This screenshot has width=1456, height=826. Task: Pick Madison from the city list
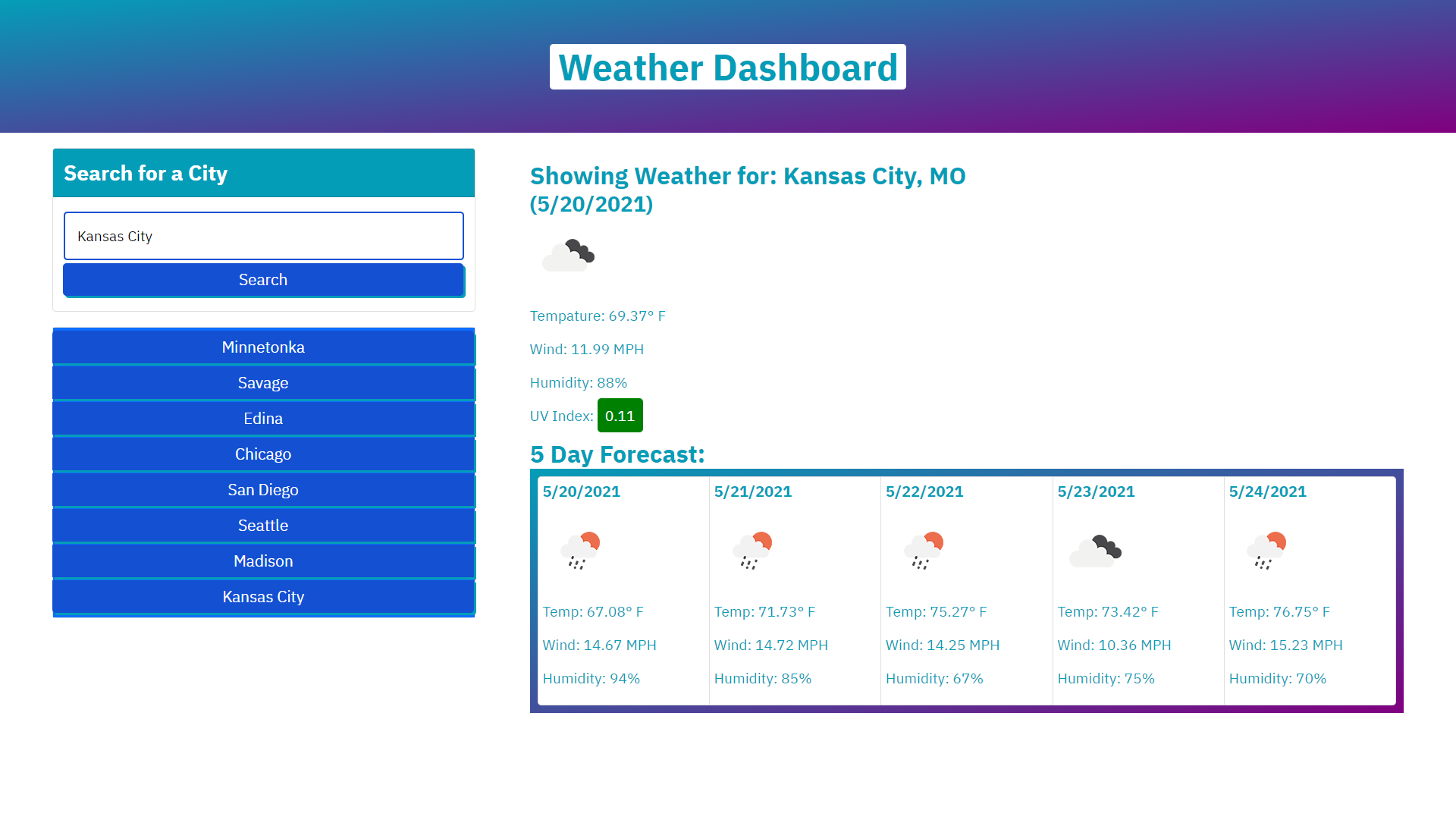[263, 561]
